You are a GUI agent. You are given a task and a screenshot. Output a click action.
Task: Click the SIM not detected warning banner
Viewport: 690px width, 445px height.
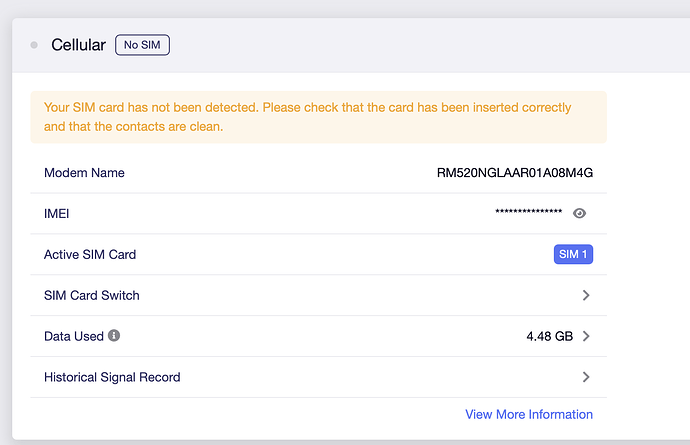(x=319, y=117)
